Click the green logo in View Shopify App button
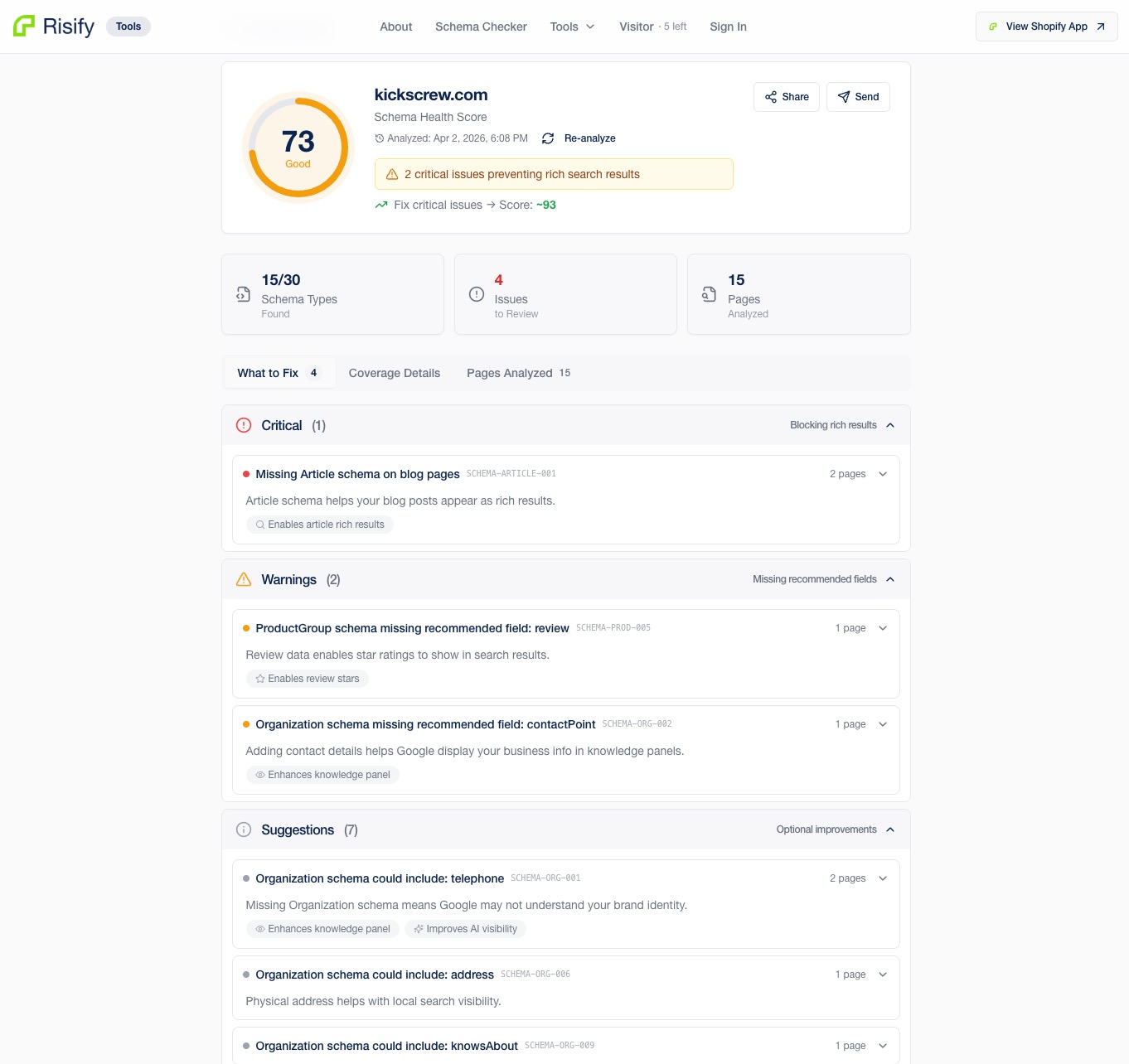 [993, 27]
